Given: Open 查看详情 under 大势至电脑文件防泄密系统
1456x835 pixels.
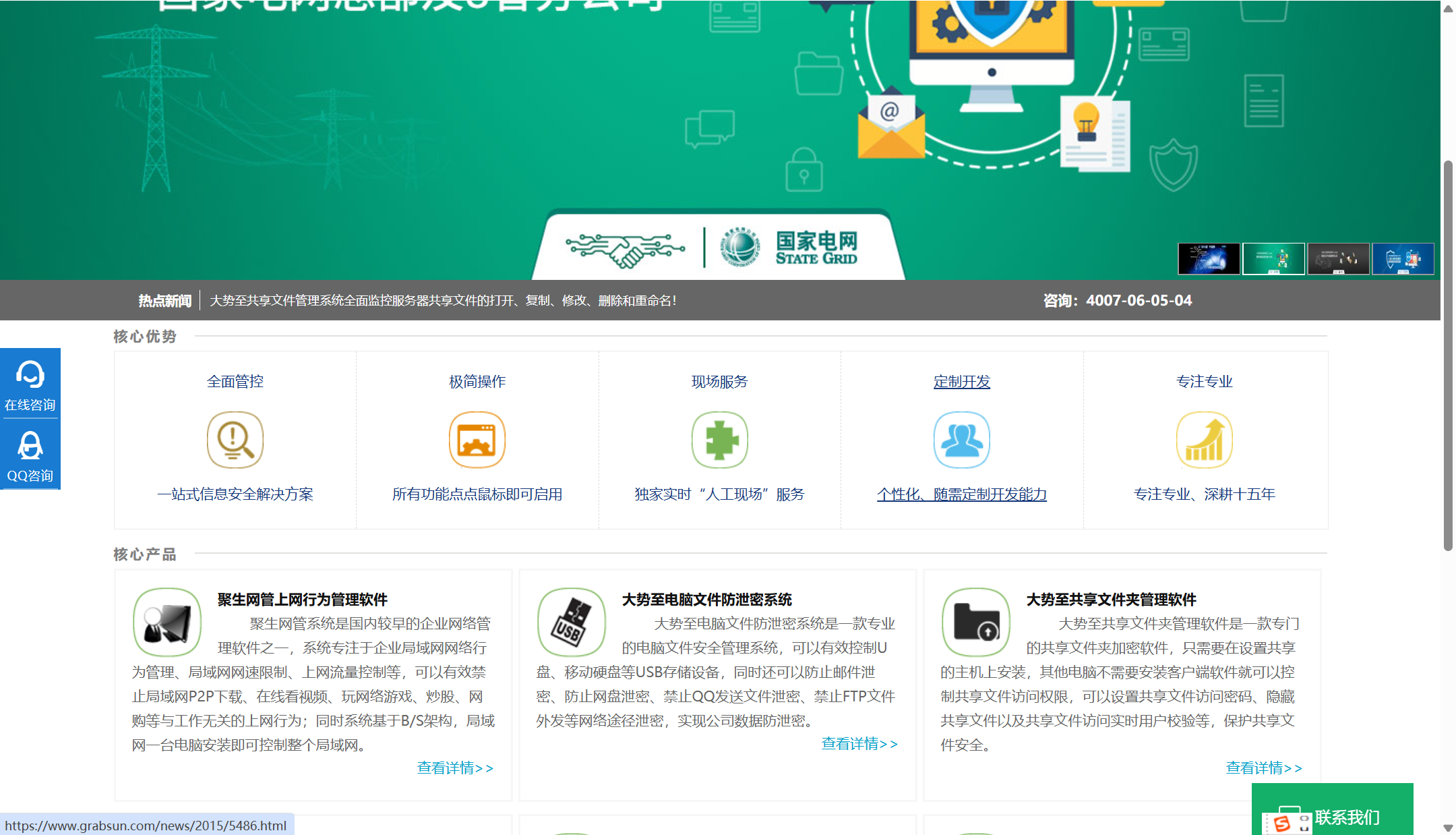Looking at the screenshot, I should click(x=859, y=744).
